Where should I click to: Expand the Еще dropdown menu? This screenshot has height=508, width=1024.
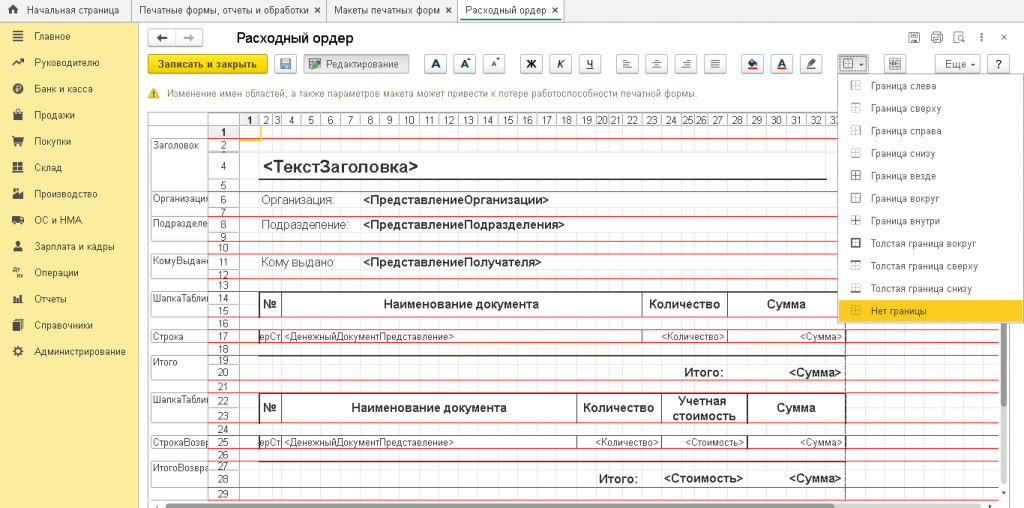click(957, 64)
